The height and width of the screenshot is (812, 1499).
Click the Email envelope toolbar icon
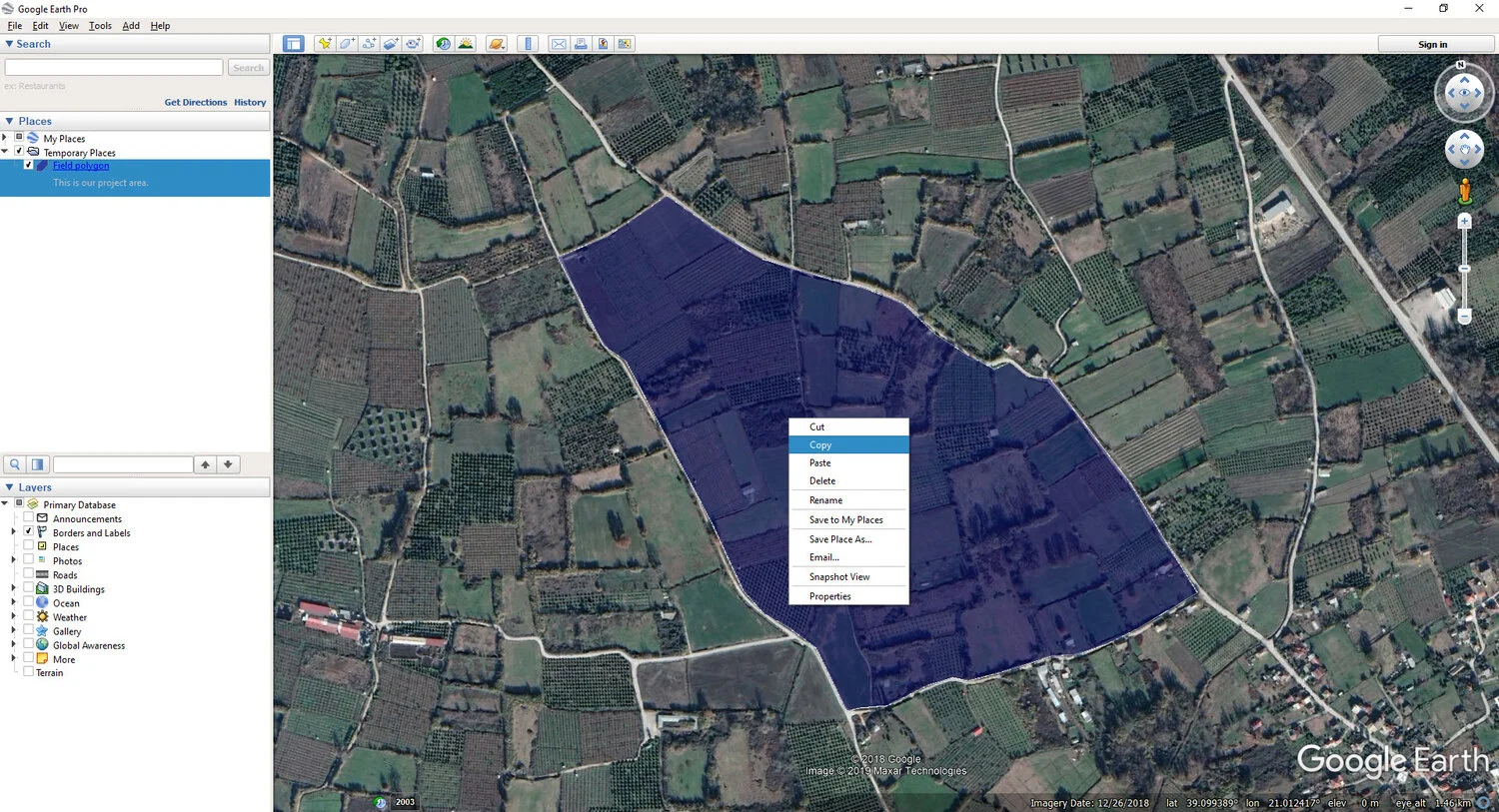pos(559,44)
